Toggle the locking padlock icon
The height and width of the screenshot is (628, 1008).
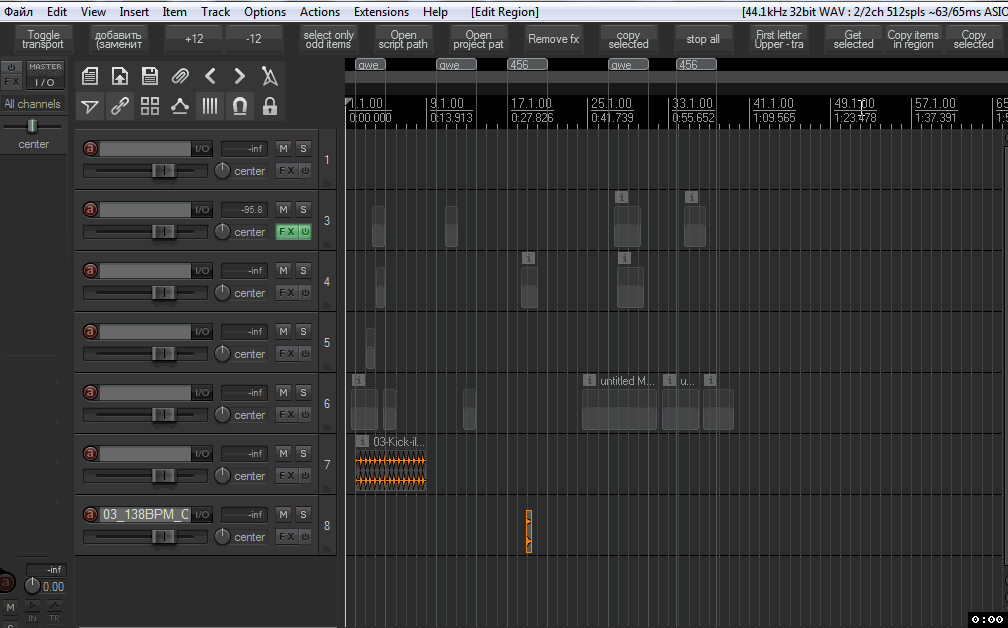(x=270, y=106)
